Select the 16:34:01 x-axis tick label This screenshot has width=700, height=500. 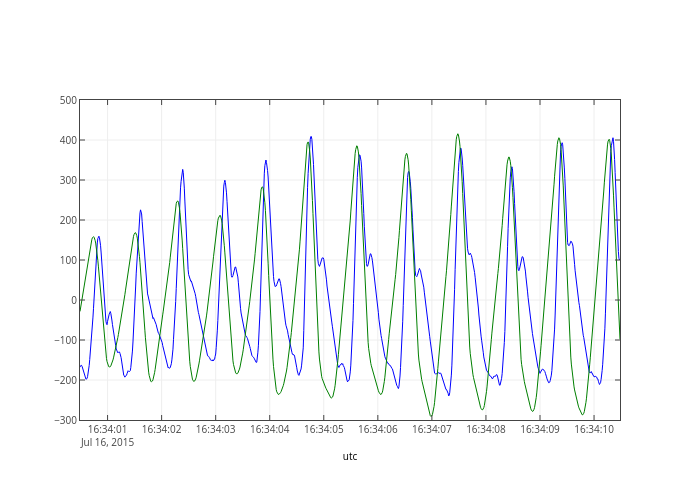tap(107, 429)
